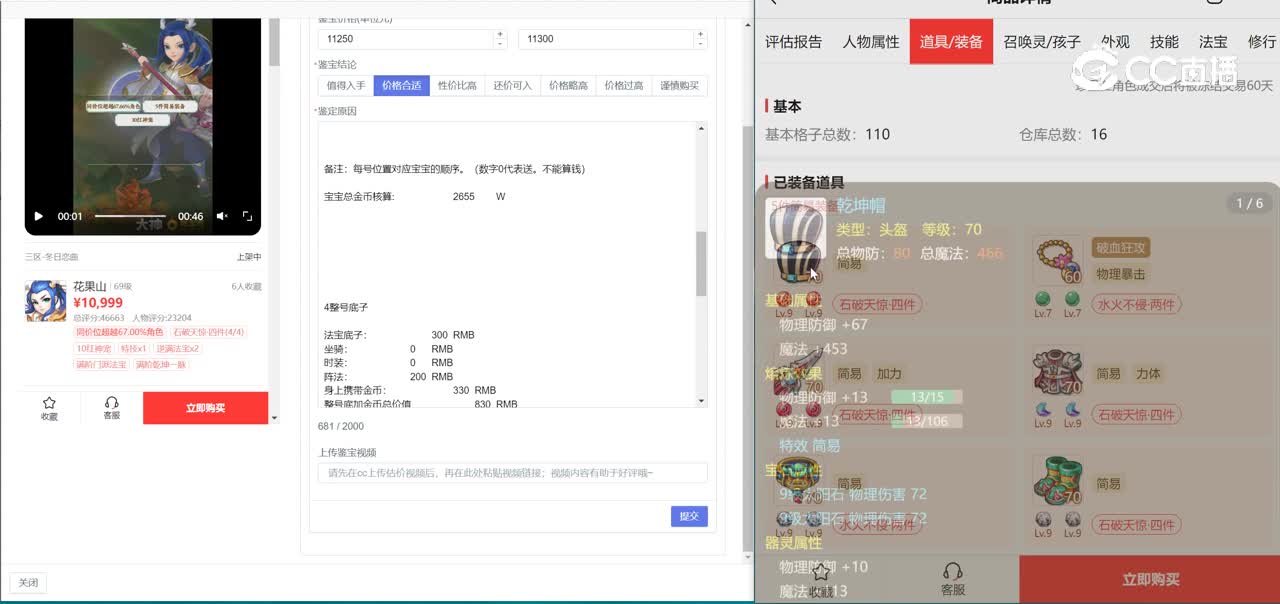This screenshot has height=604, width=1280.
Task: Click necklace's first green Lv.7 gem
Action: pos(1042,299)
